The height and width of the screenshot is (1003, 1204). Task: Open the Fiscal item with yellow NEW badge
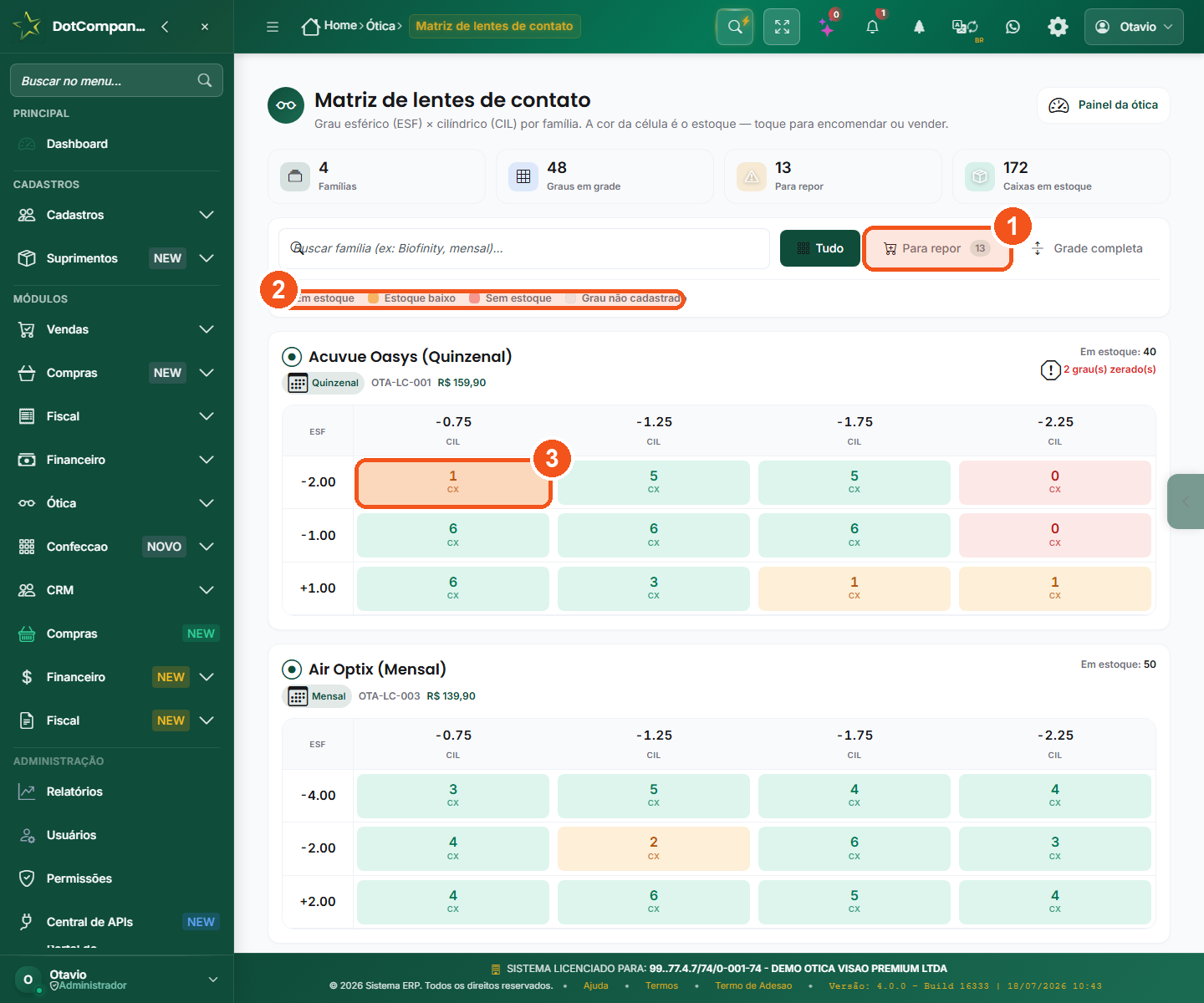pyautogui.click(x=117, y=720)
